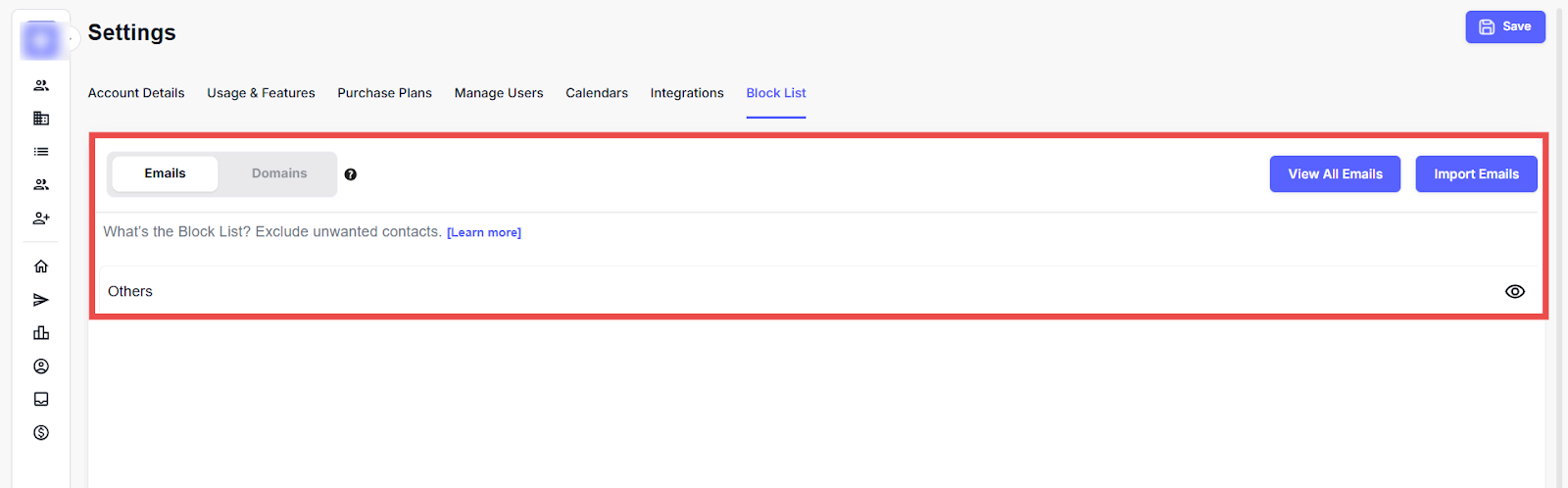
Task: Open the paper plane send icon
Action: pyautogui.click(x=41, y=300)
